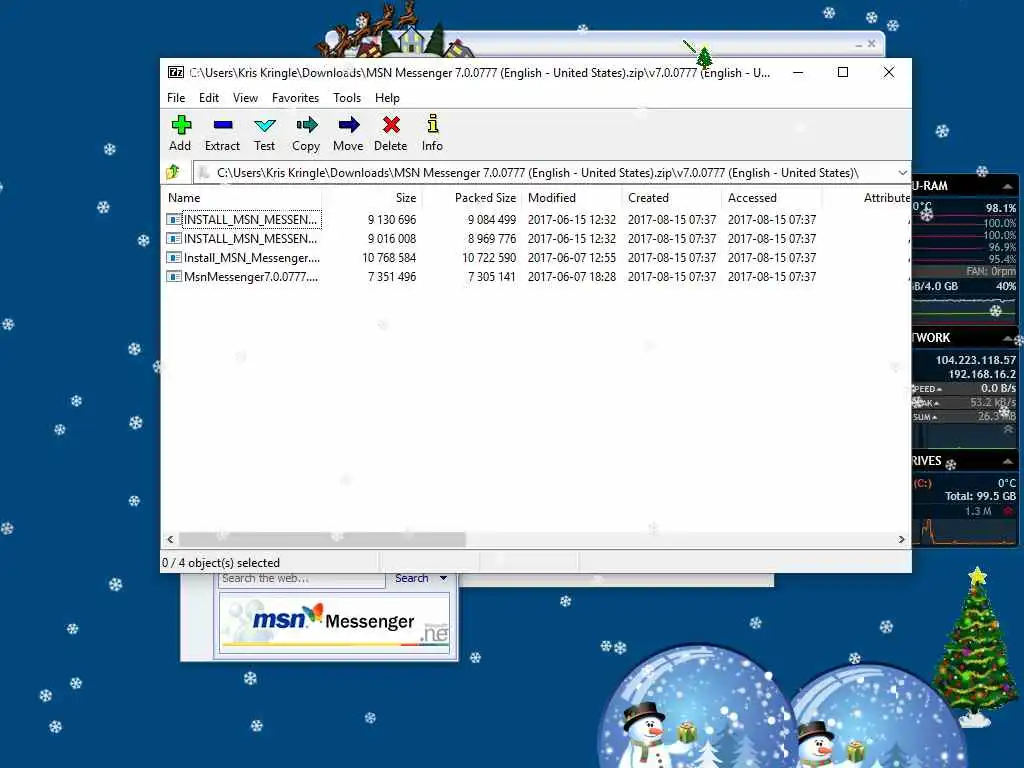Click the Add toolbar icon
The width and height of the screenshot is (1024, 768).
click(x=181, y=125)
